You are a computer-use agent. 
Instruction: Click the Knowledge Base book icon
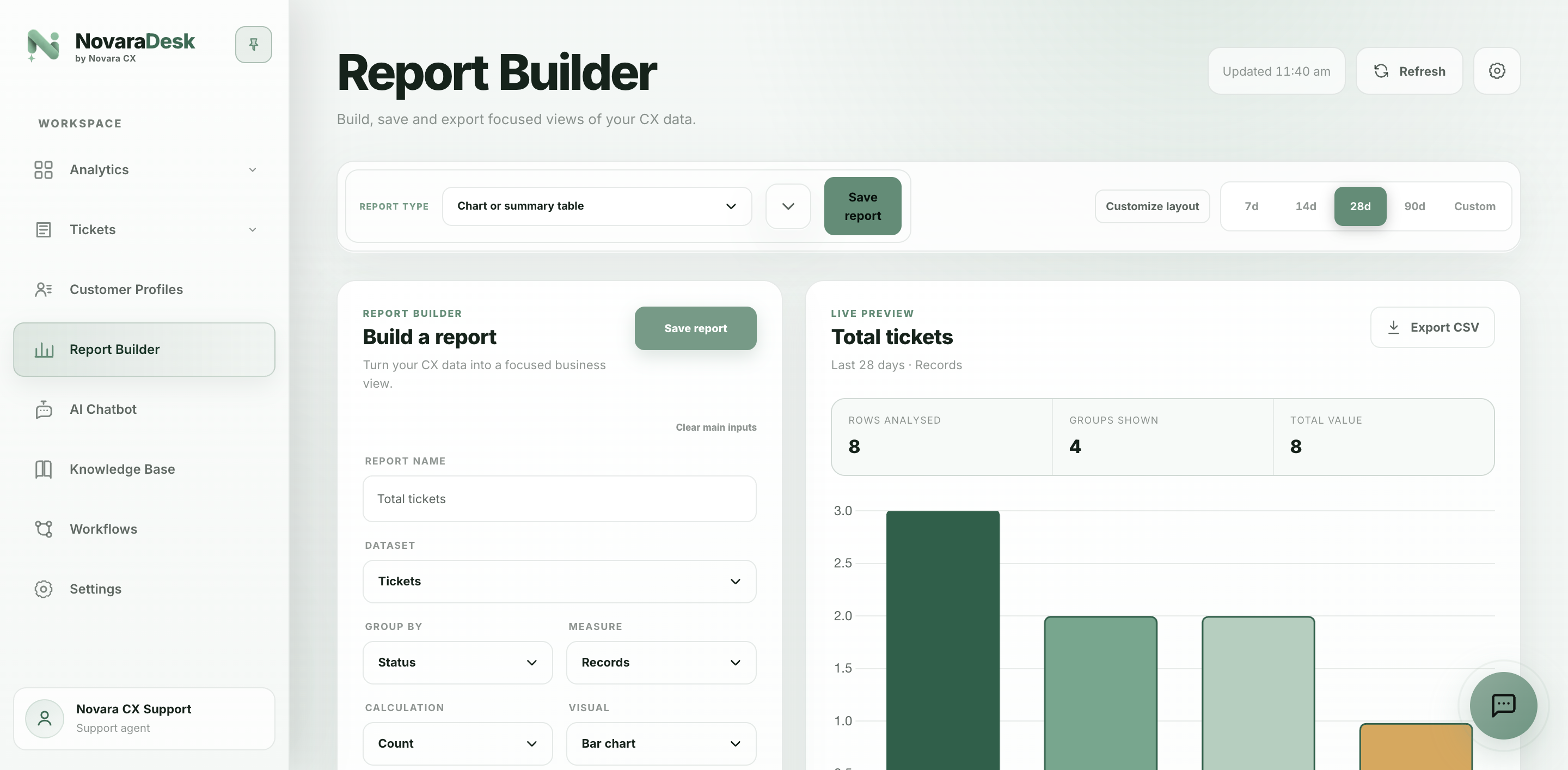(x=43, y=469)
